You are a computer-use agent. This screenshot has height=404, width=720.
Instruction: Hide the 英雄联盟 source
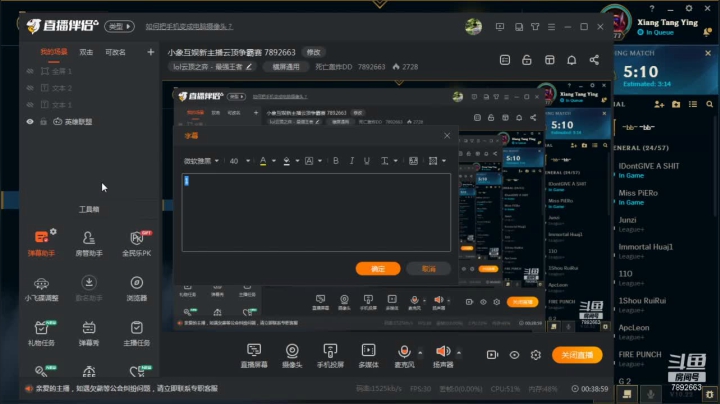coord(30,122)
